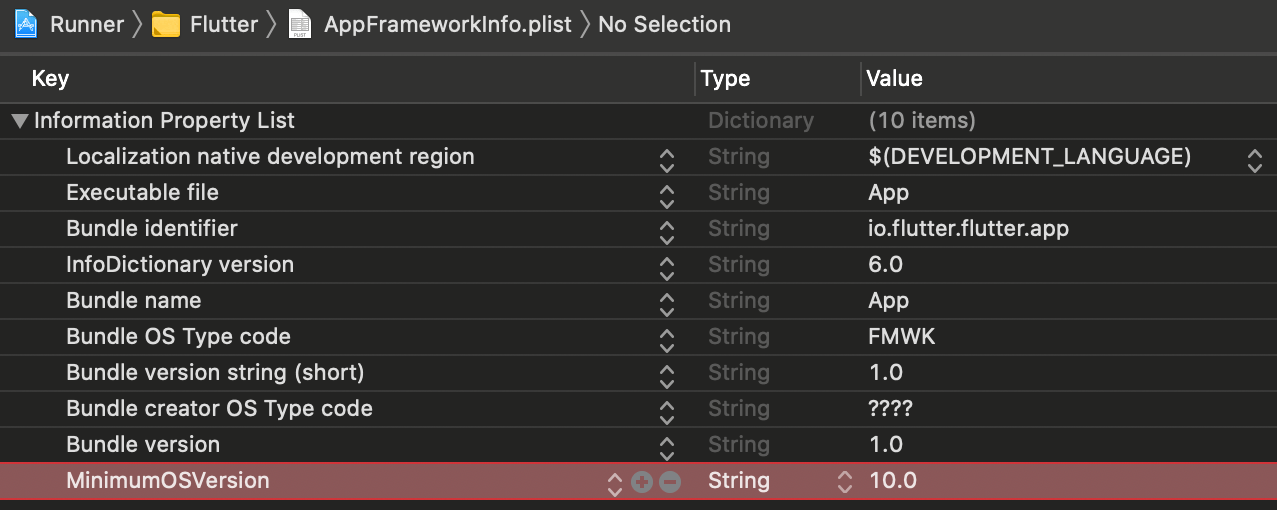
Task: Click the Flutter folder icon in breadcrumb
Action: click(166, 24)
